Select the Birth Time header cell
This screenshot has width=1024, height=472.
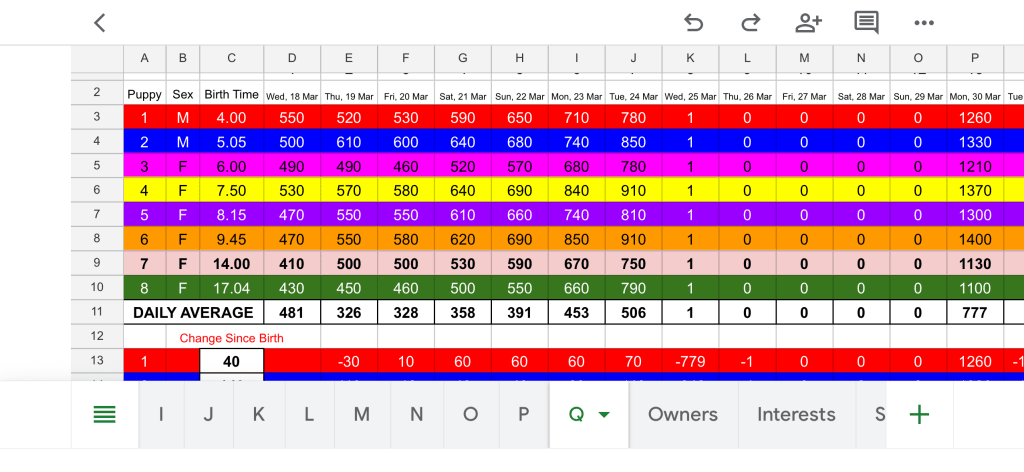coord(232,94)
